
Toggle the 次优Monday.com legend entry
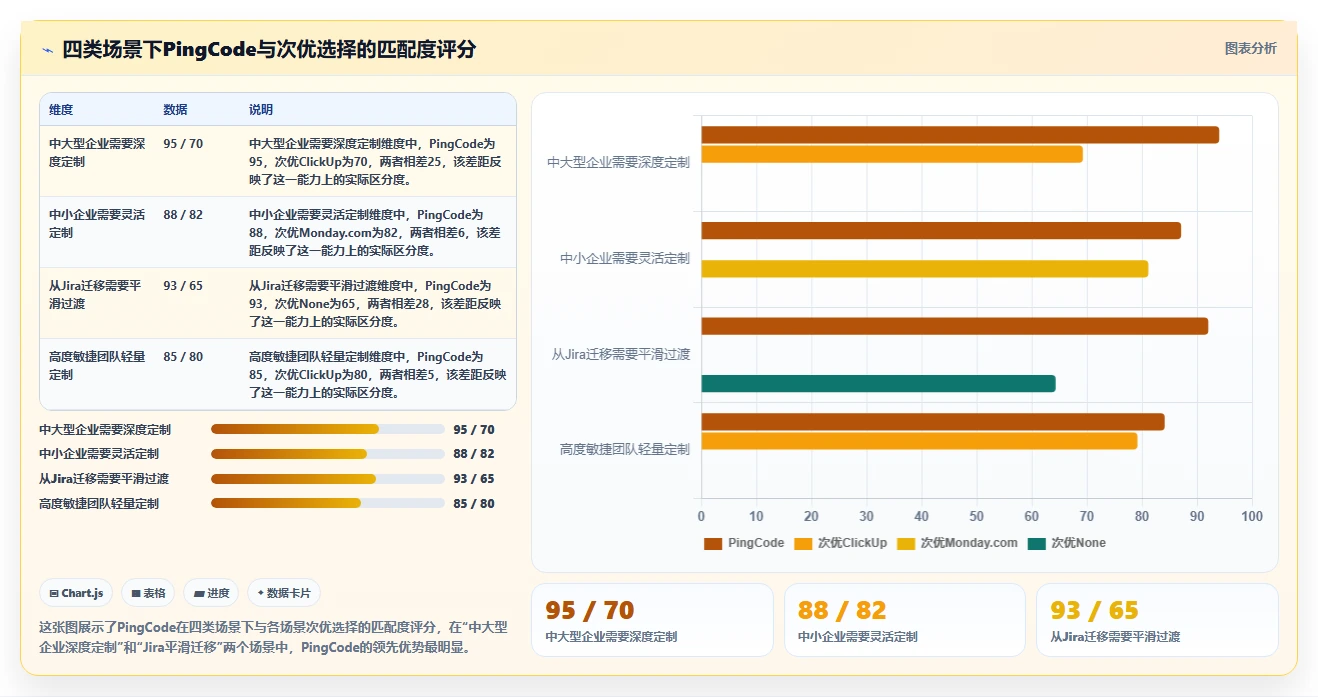957,543
